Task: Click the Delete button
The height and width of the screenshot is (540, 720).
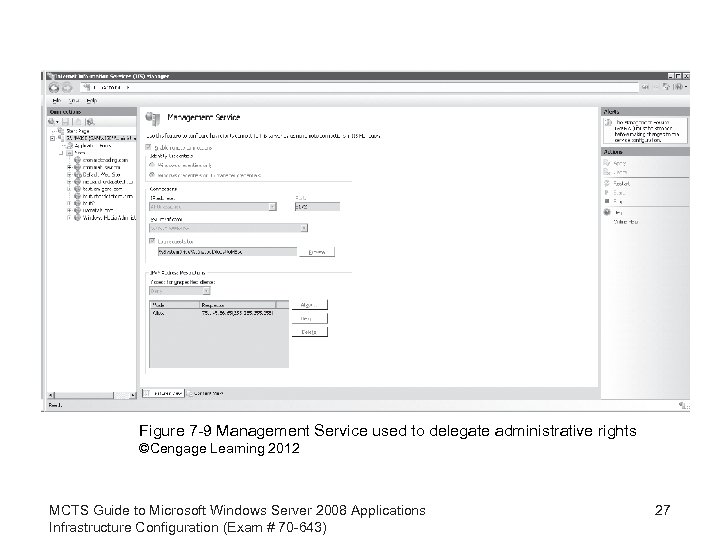Action: click(x=309, y=332)
